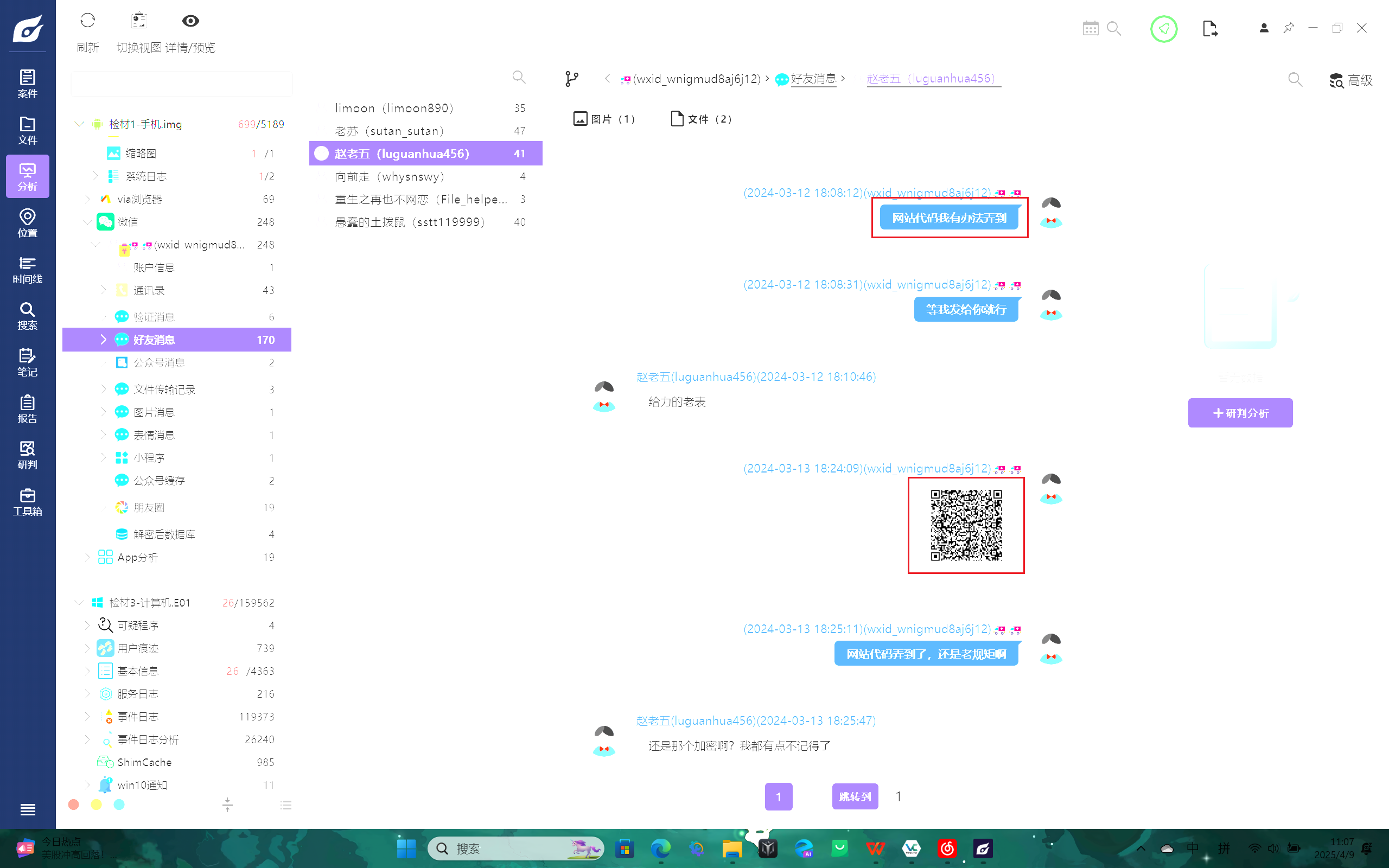Toggle the checkbox next to limoon contact
Image resolution: width=1389 pixels, height=868 pixels.
click(321, 107)
